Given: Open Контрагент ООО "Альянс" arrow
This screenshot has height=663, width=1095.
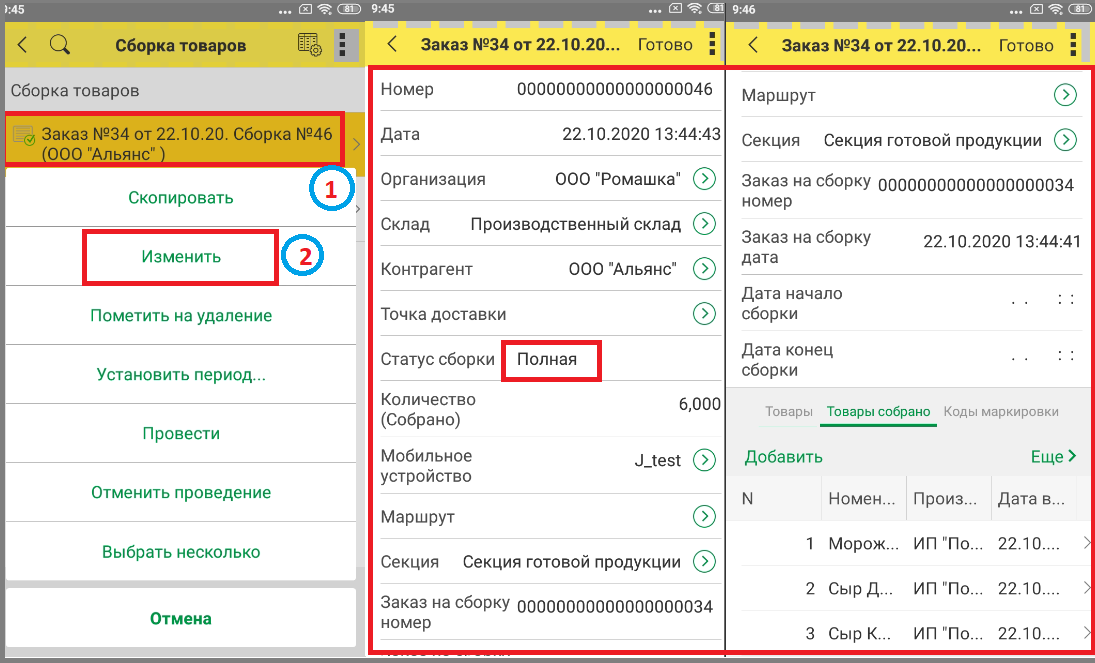Looking at the screenshot, I should 705,268.
